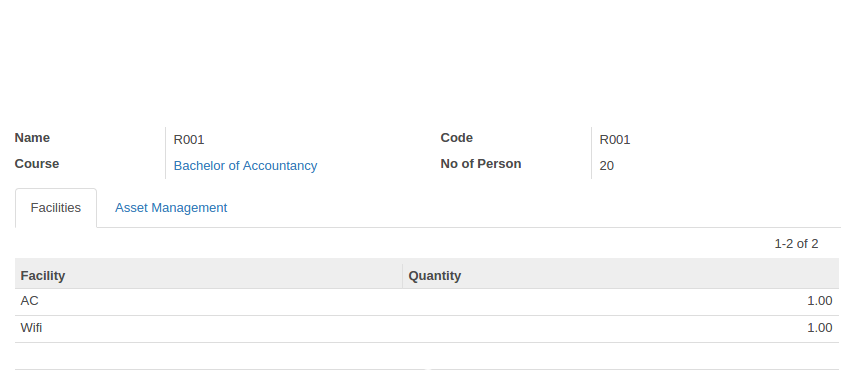The width and height of the screenshot is (851, 388).
Task: Sort the list by Facility column header
Action: 209,276
